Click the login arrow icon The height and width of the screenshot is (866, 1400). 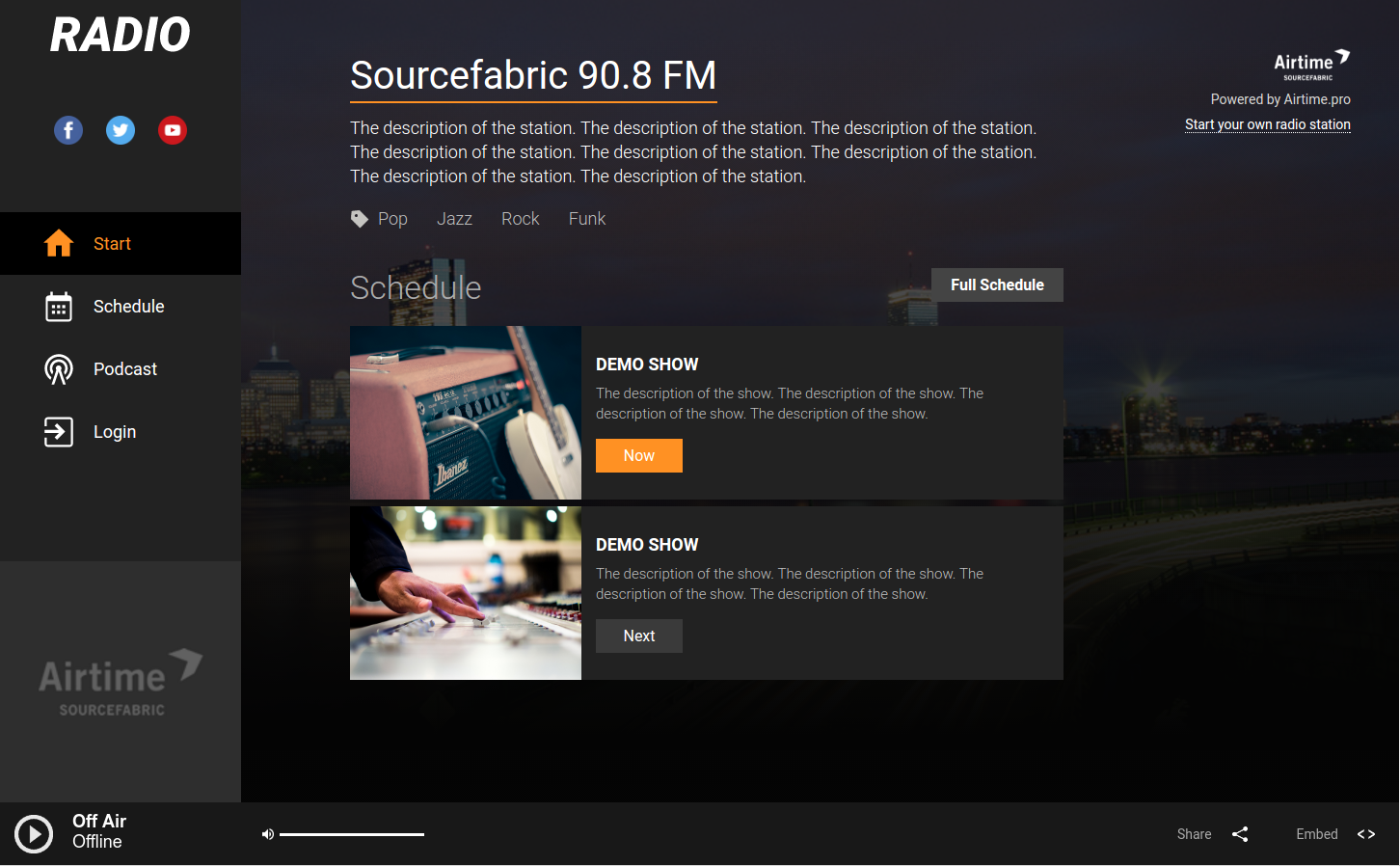tap(59, 432)
